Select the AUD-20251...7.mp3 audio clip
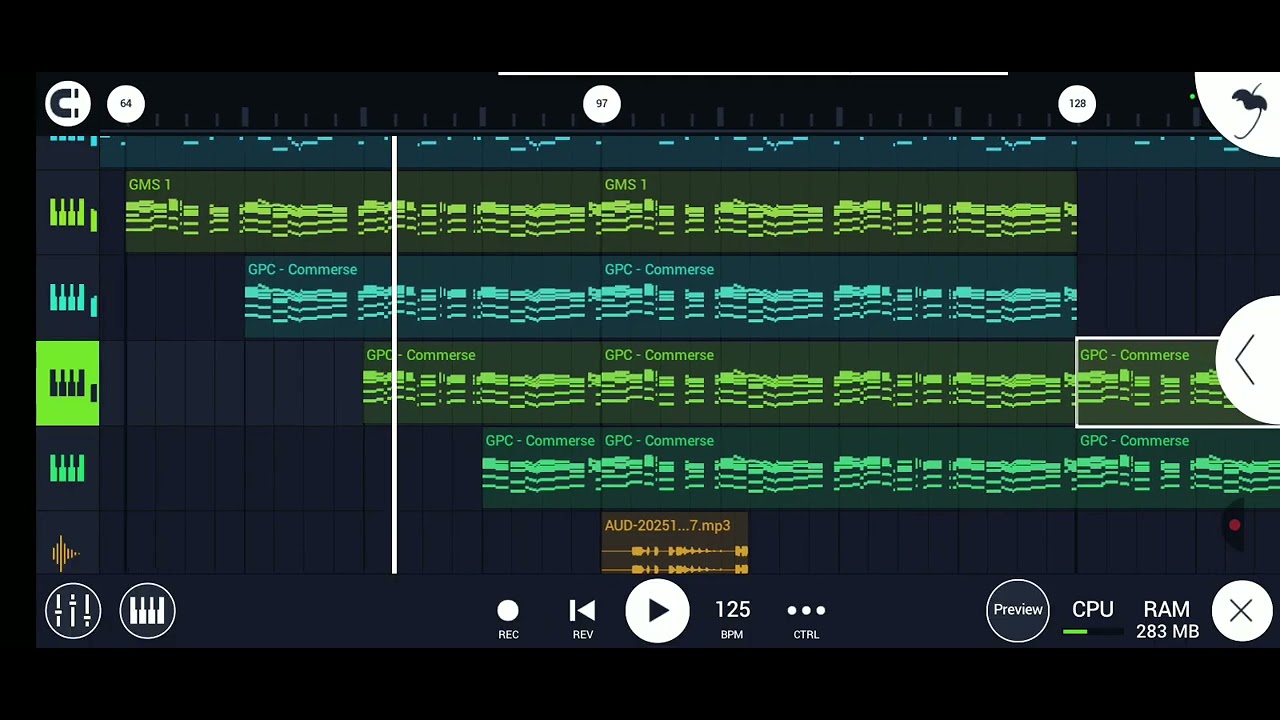 pos(675,544)
